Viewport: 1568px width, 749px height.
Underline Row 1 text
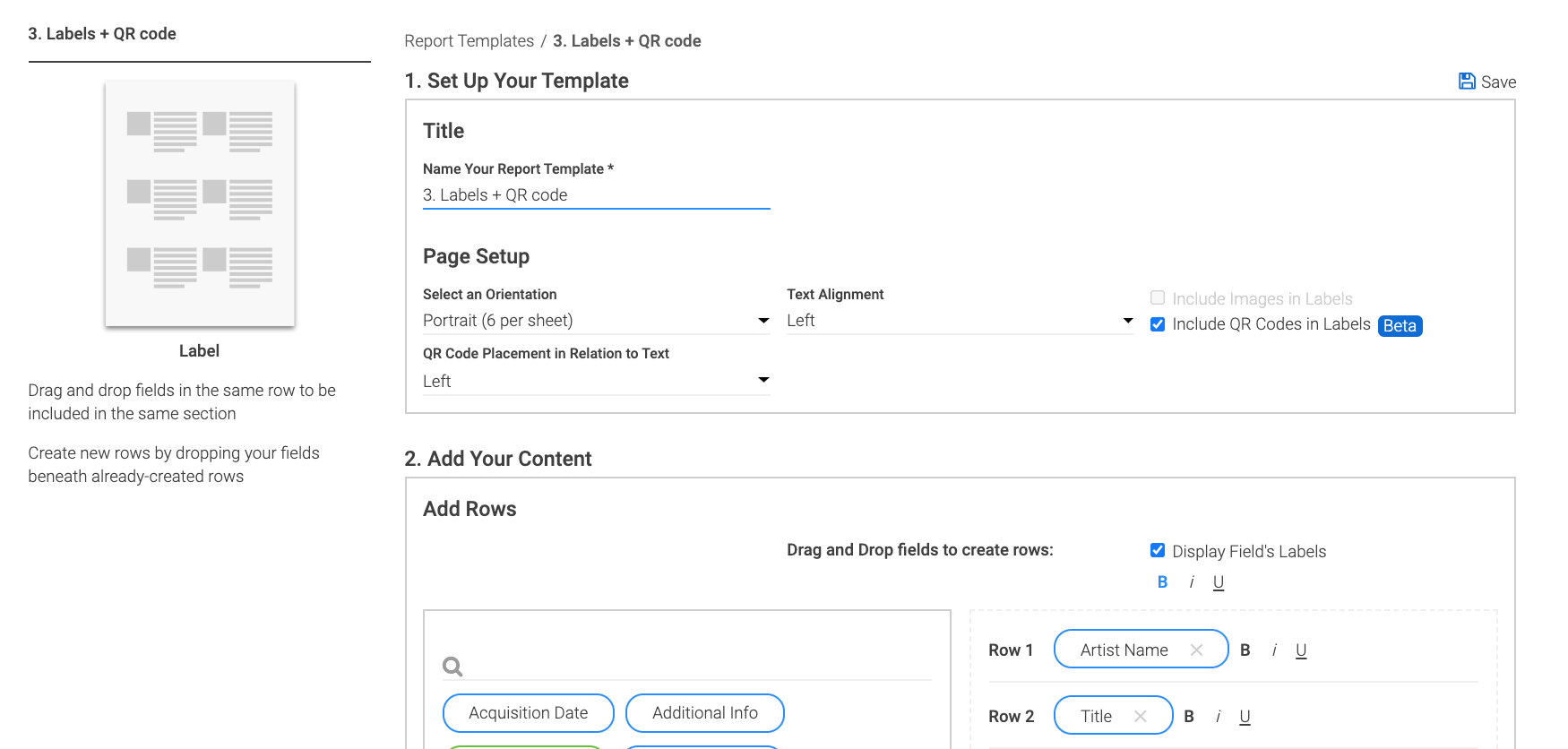[1301, 650]
